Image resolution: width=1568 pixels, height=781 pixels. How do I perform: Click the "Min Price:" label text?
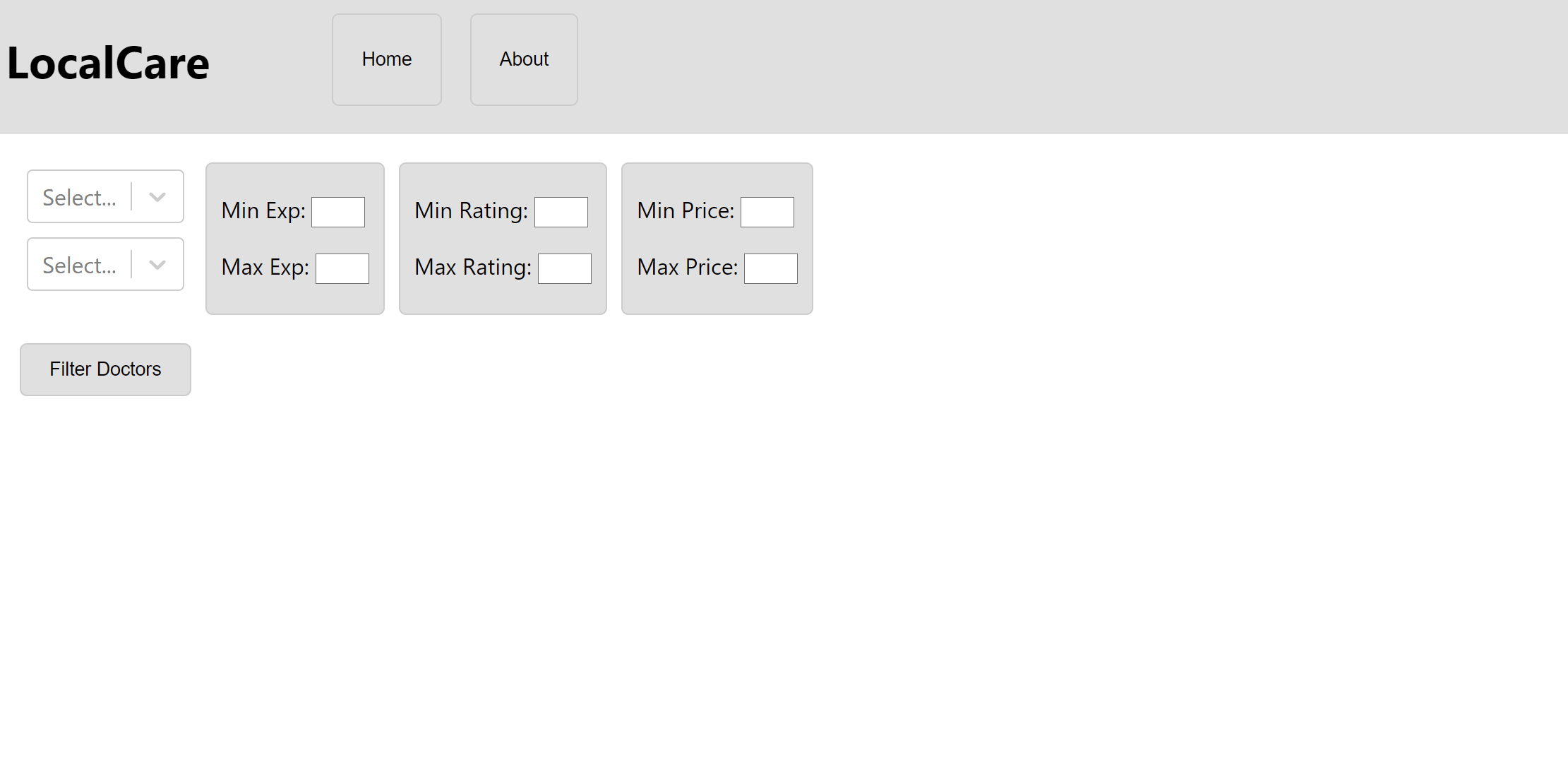pos(686,211)
